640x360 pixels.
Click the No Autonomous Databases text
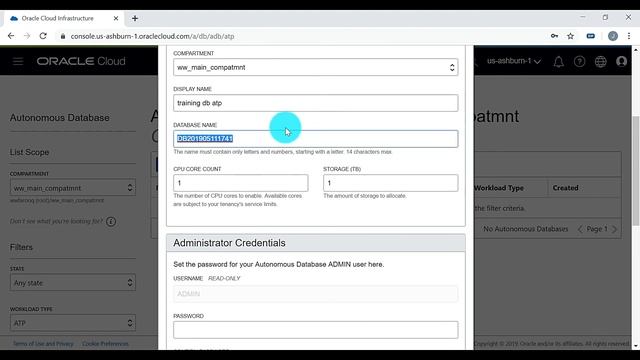click(x=526, y=229)
